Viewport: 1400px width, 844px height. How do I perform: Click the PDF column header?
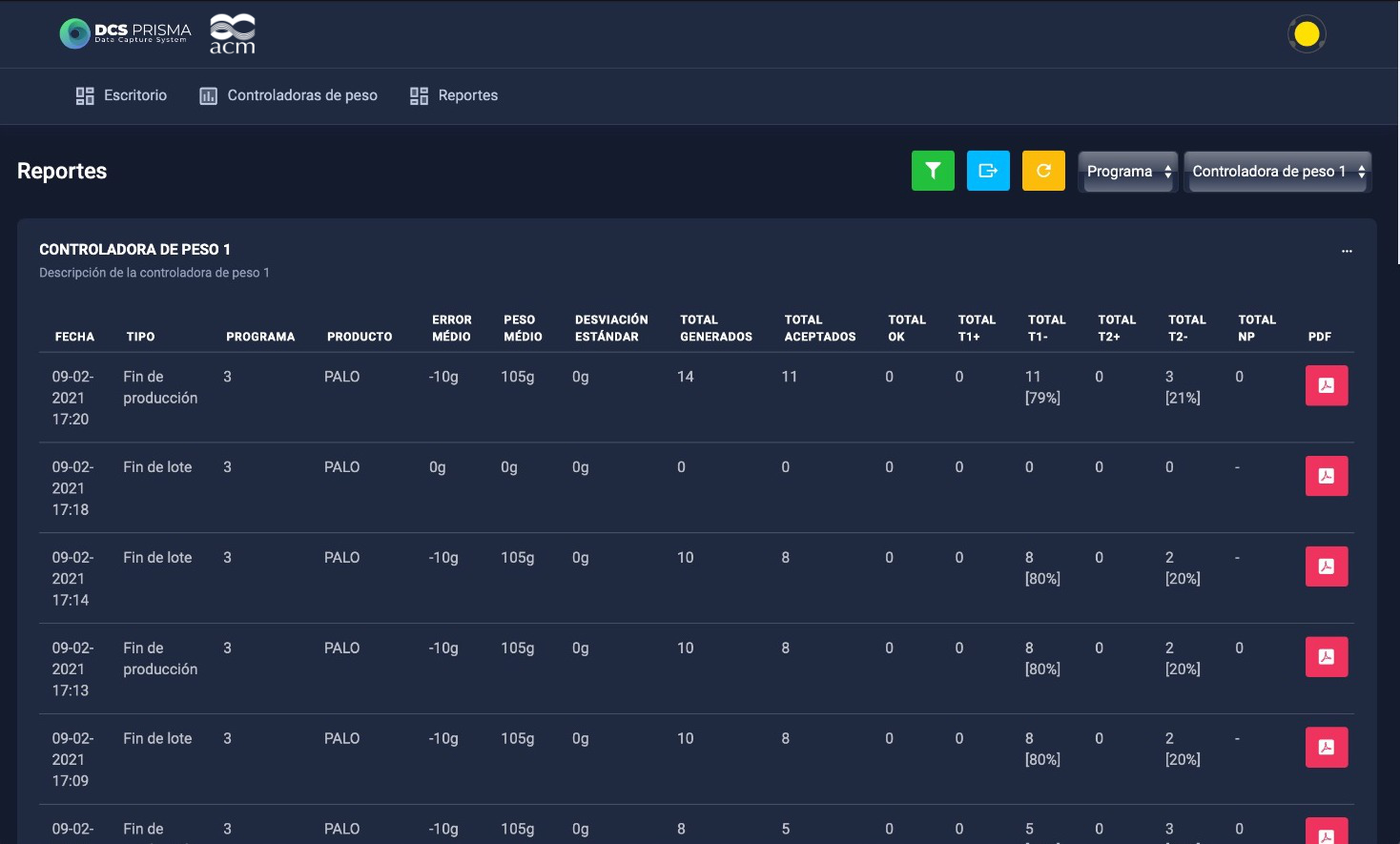1320,337
